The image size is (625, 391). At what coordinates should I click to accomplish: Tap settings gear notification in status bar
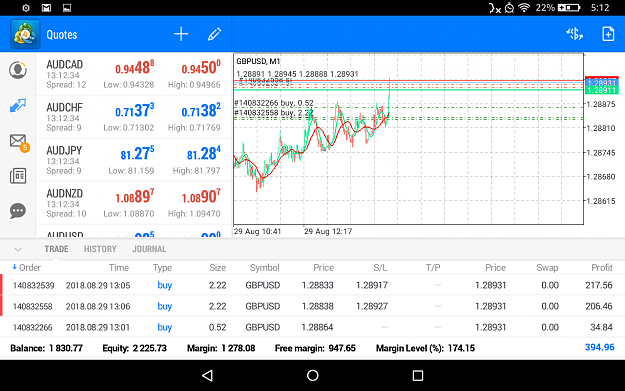(x=26, y=8)
